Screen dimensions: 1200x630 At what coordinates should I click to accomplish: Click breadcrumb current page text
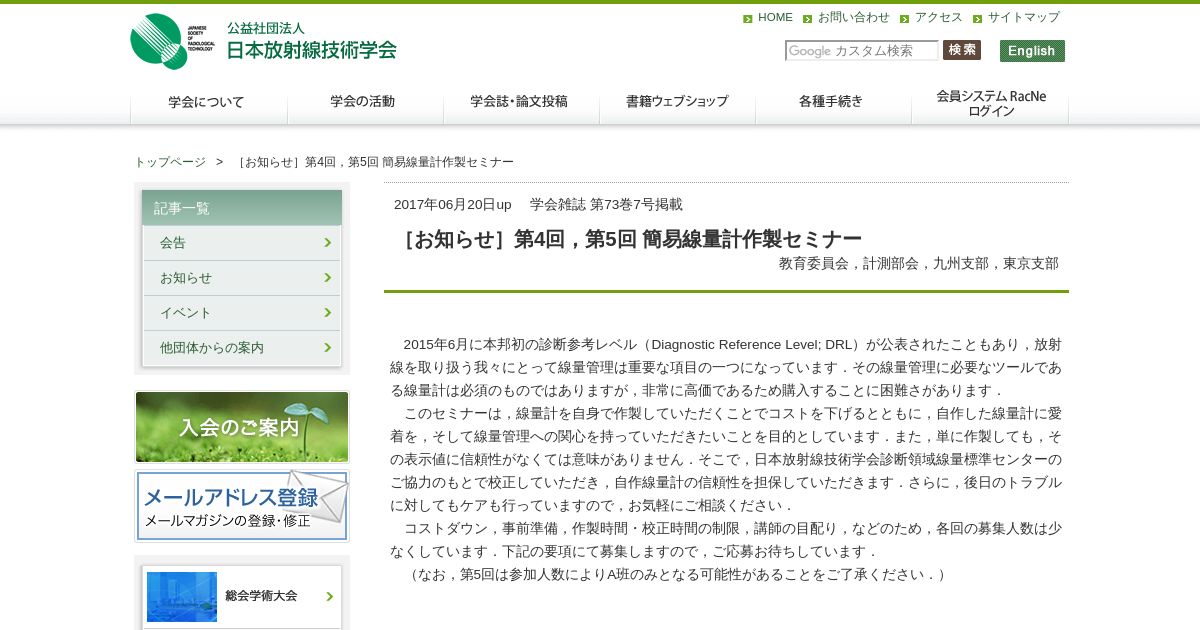(x=374, y=162)
